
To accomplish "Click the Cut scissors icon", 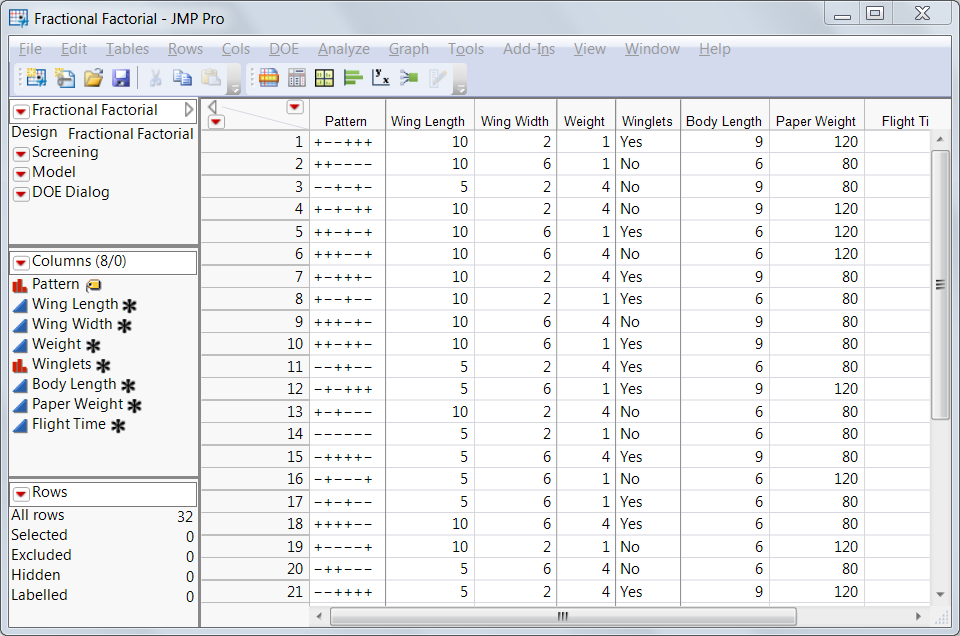I will (x=156, y=77).
